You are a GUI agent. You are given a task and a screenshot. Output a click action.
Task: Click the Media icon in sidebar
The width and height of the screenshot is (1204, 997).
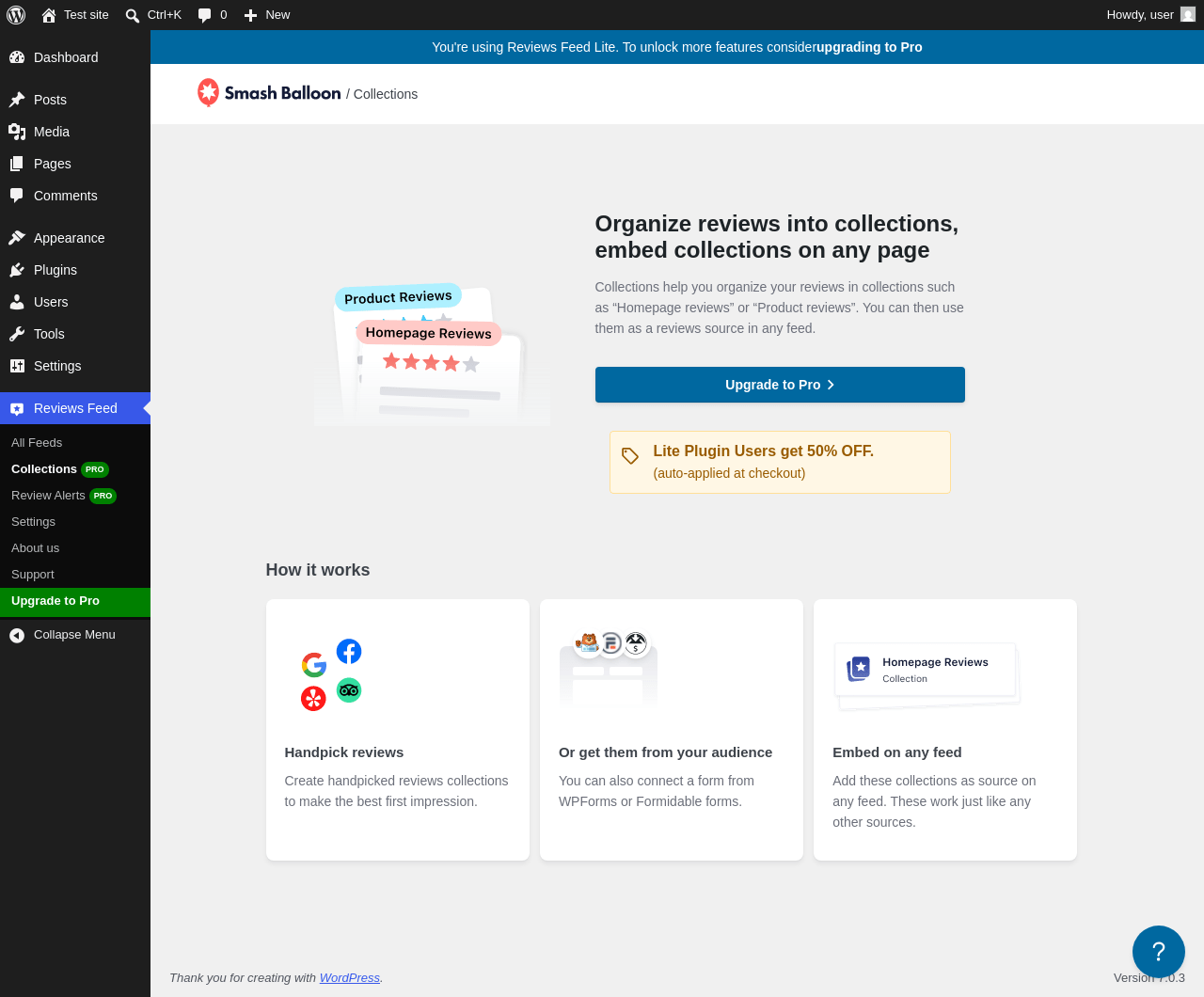(x=17, y=132)
